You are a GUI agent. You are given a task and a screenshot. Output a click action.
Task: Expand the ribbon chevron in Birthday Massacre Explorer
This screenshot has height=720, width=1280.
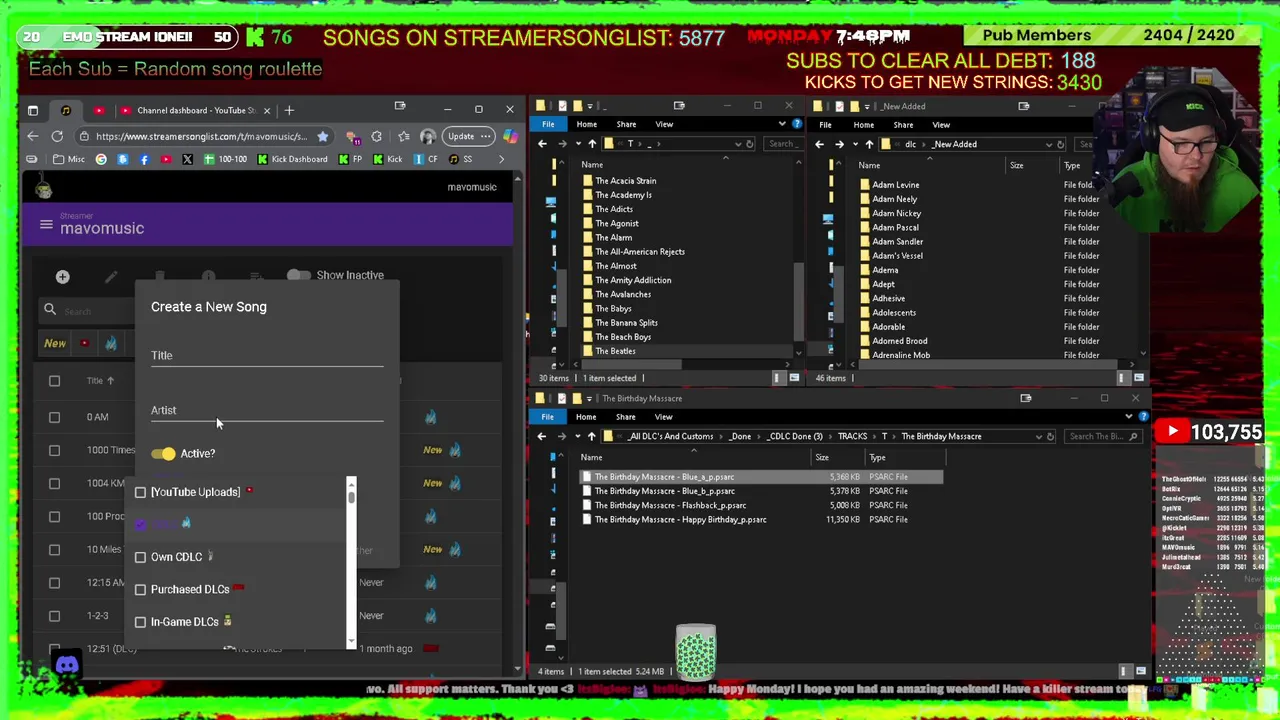1129,416
